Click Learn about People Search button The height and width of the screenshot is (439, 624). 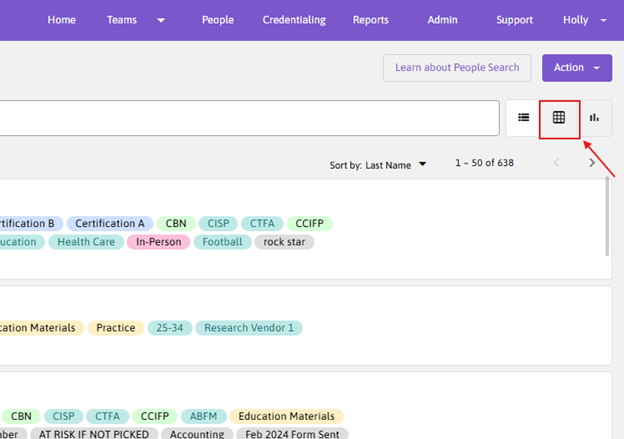457,68
